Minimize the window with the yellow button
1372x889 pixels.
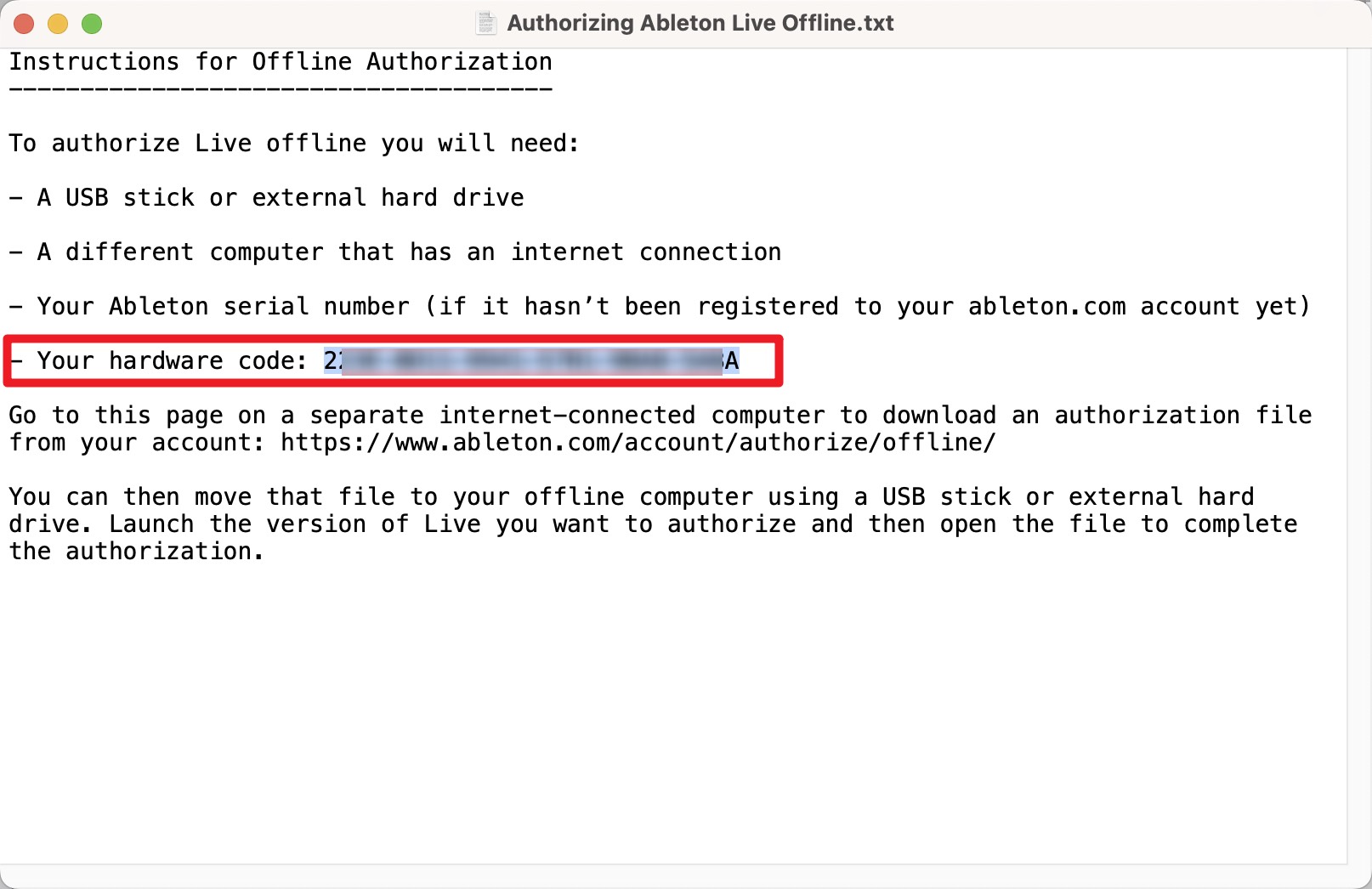[58, 24]
